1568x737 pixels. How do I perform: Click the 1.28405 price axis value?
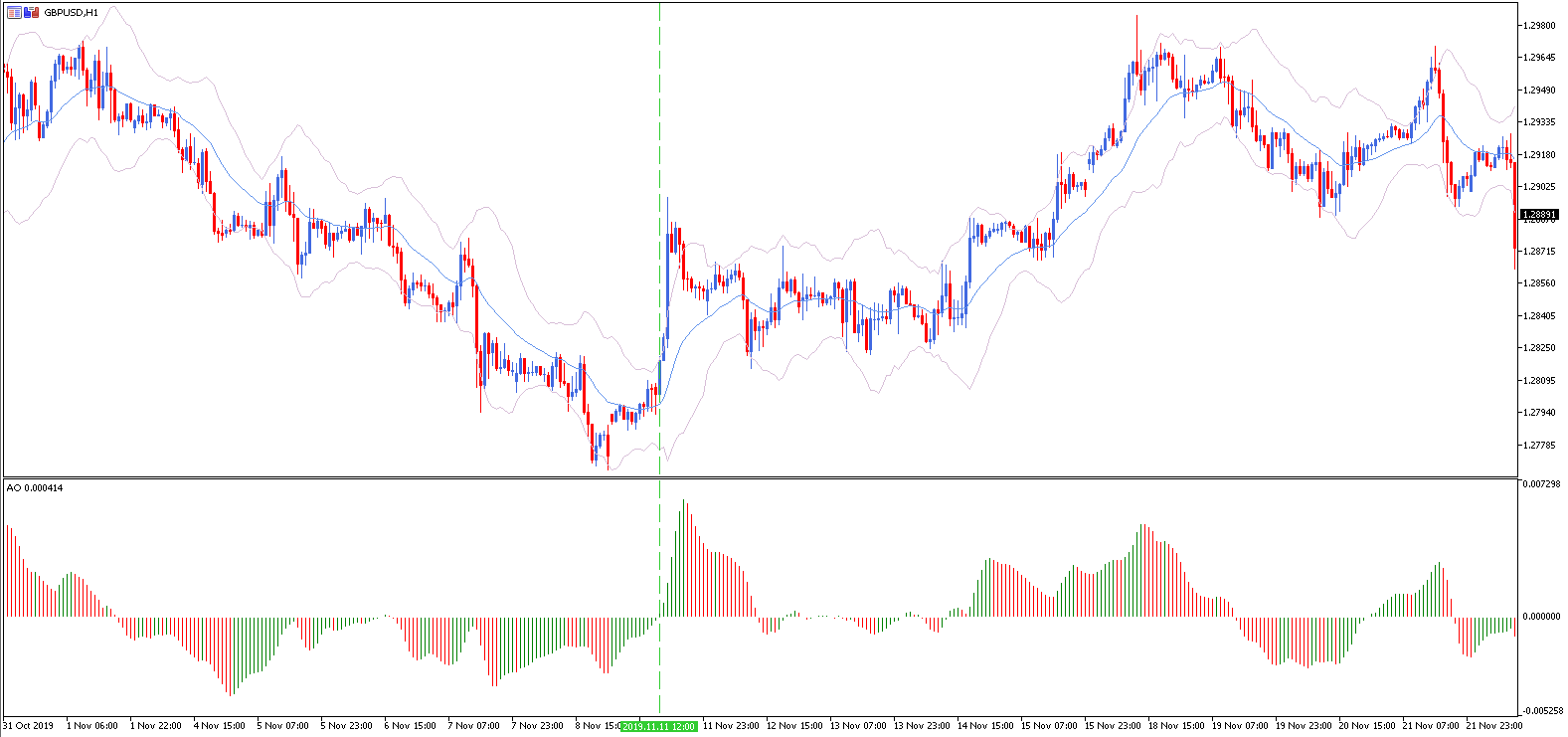tap(1539, 316)
